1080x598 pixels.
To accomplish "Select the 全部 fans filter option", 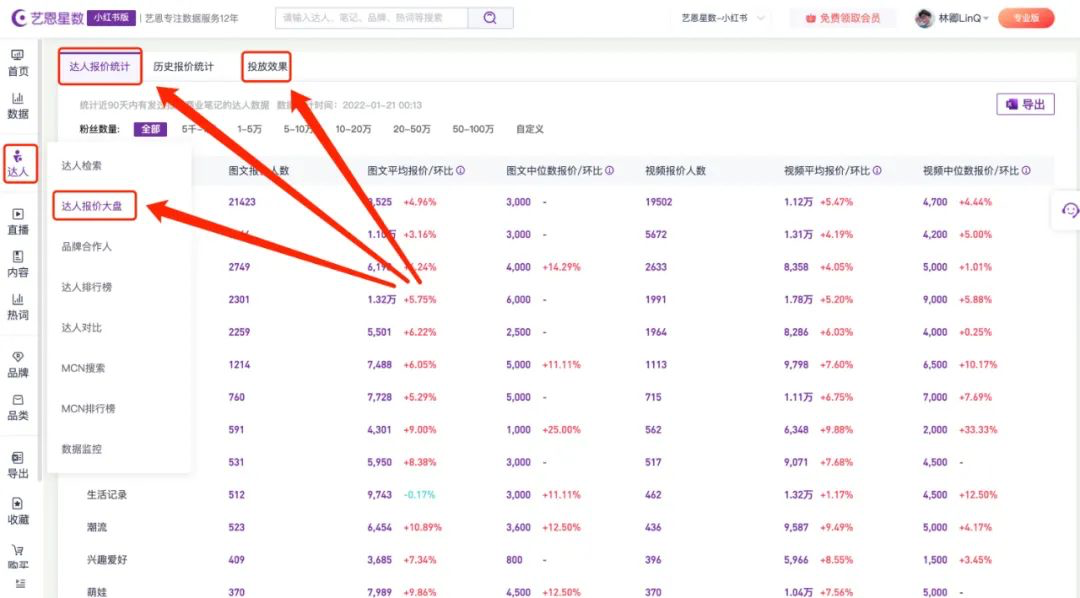I will (150, 129).
